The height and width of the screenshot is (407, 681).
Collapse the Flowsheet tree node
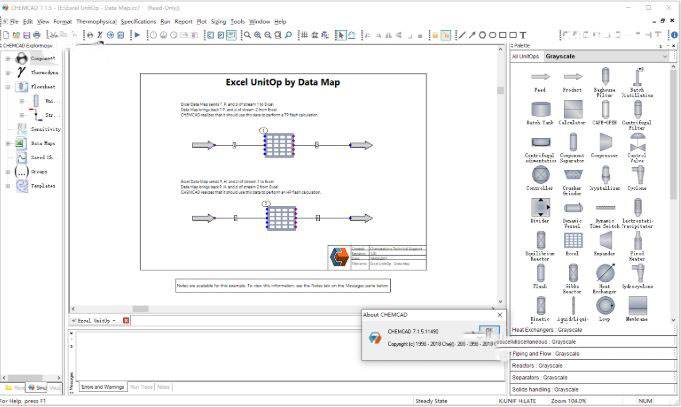coord(8,87)
